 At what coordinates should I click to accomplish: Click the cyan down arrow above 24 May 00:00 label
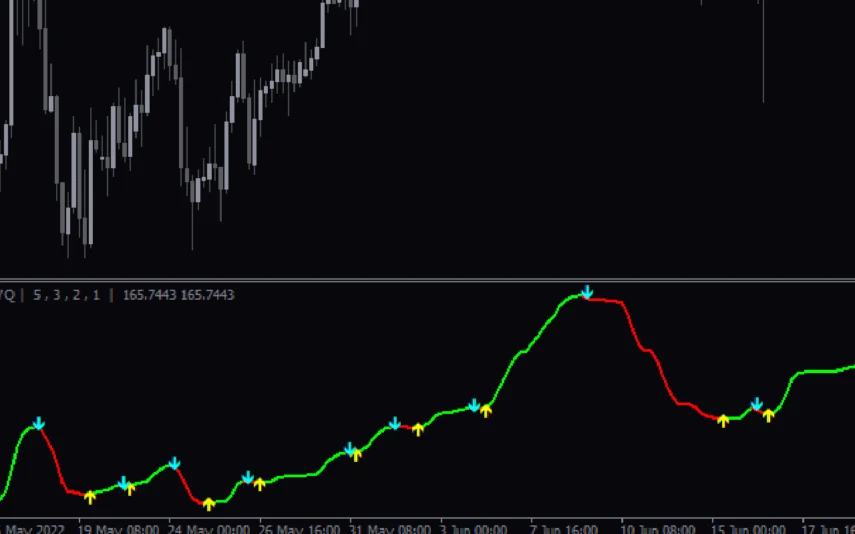[174, 462]
